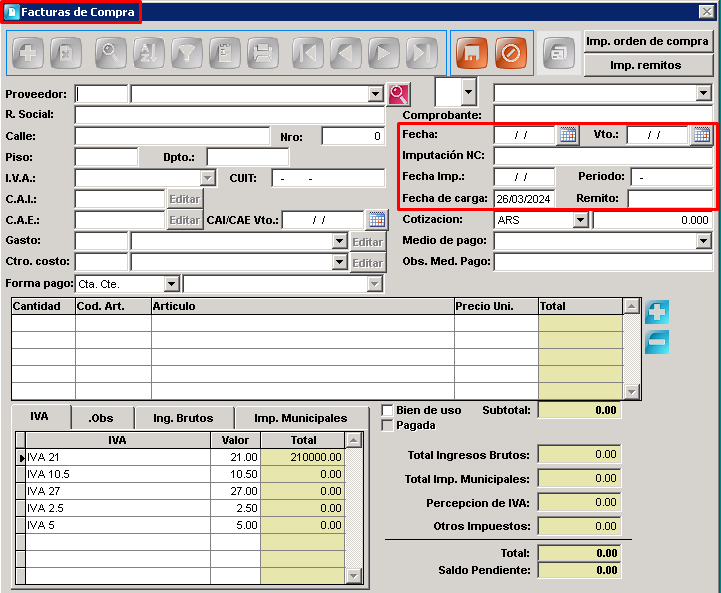Click the clipboard report toolbar icon

(x=225, y=53)
